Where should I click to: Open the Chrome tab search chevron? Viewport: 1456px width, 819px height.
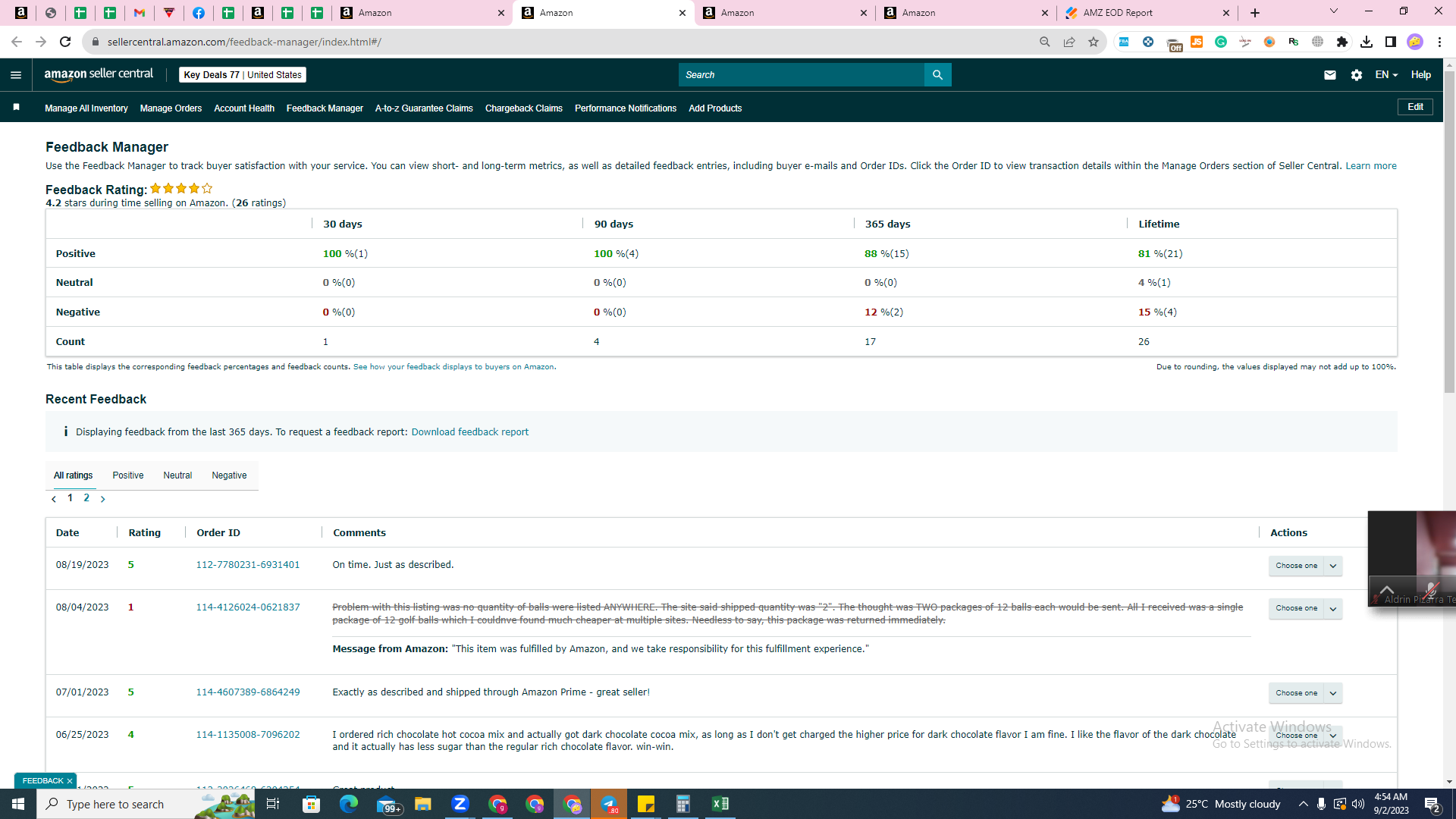[1334, 11]
